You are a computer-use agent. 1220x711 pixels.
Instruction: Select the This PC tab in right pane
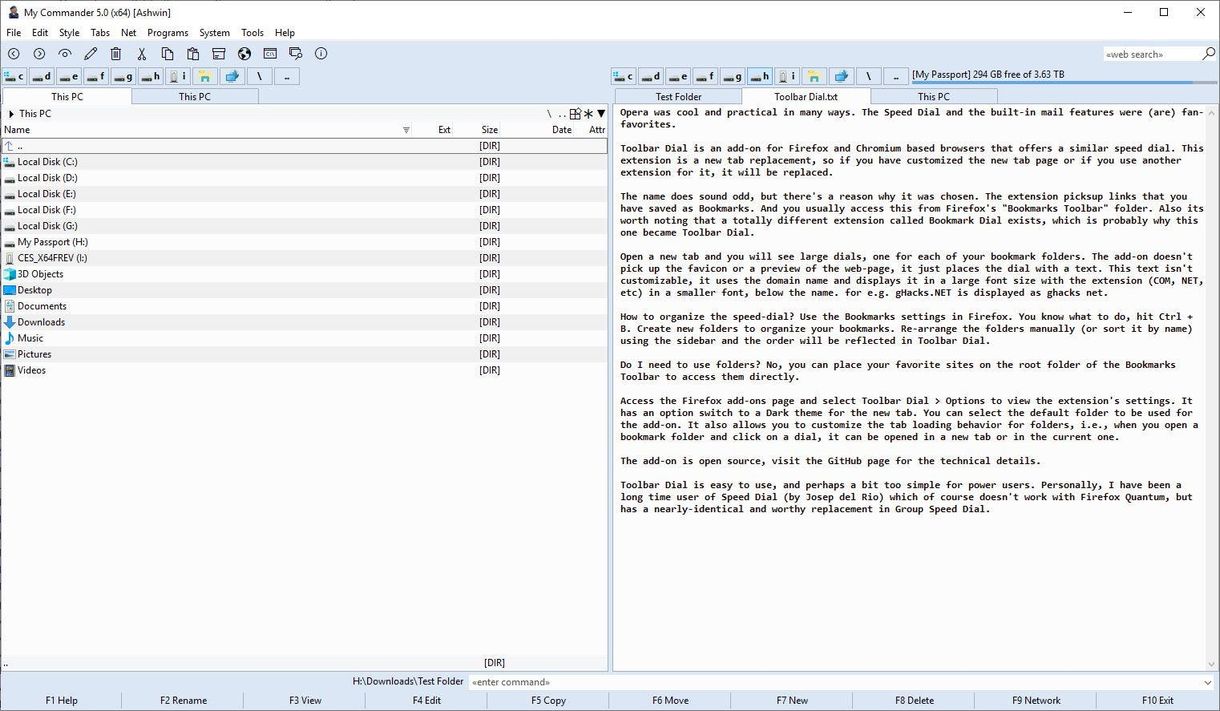coord(933,97)
